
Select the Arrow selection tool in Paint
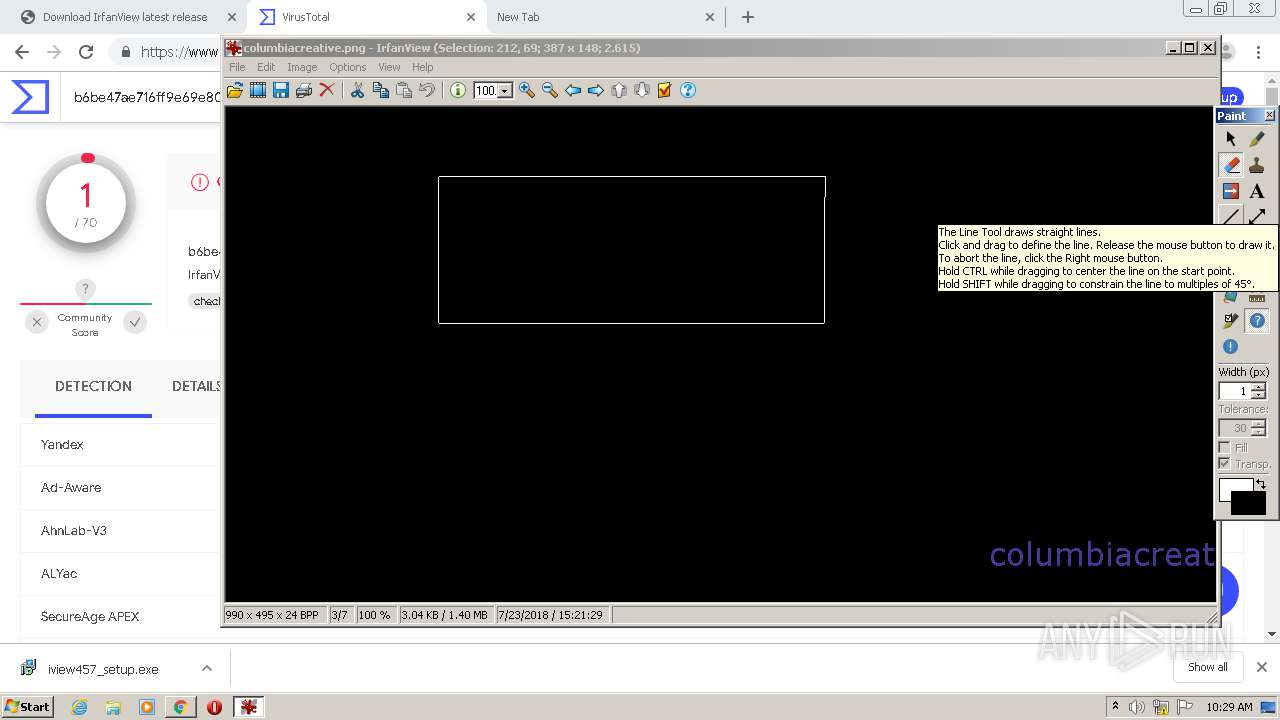[x=1231, y=139]
